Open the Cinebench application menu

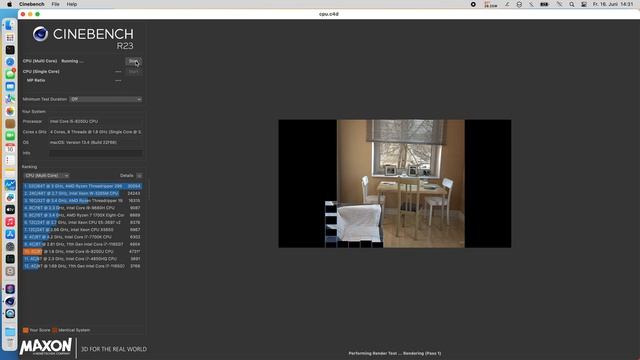[x=31, y=4]
